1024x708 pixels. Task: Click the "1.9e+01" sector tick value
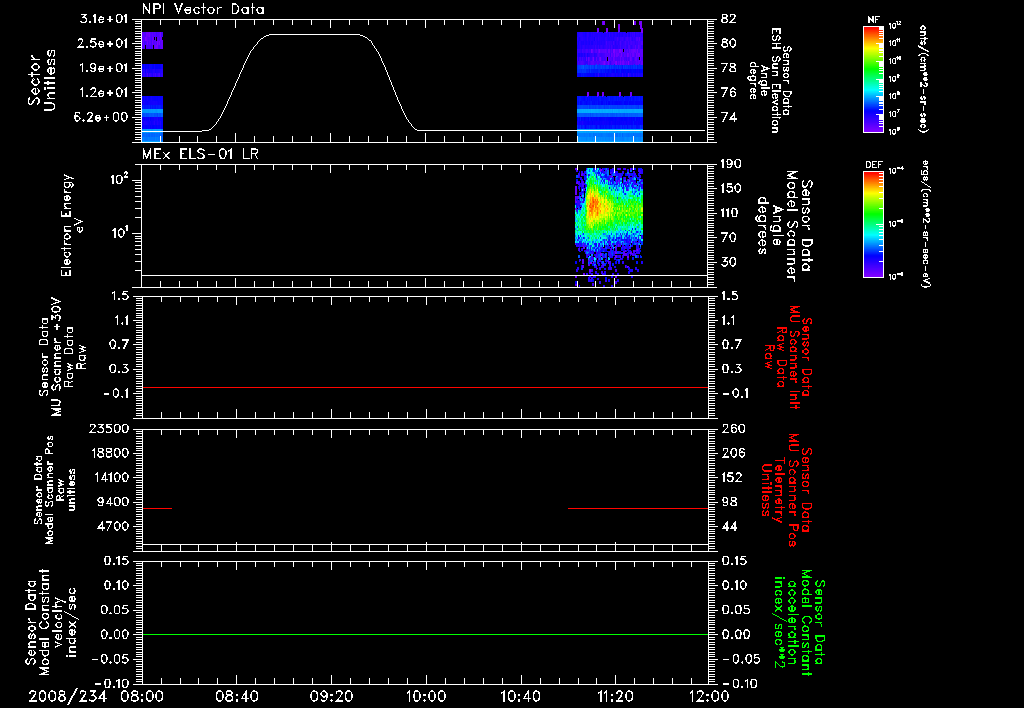pos(103,68)
